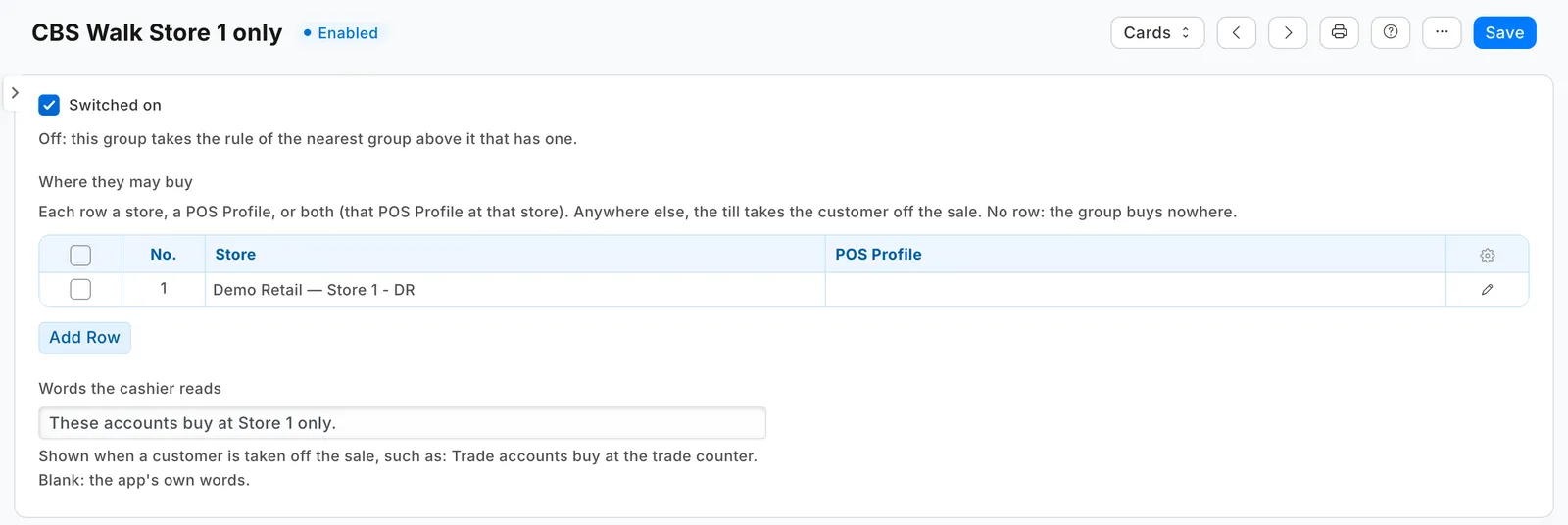Screen dimensions: 1568x525
Task: Edit row 1 with the pencil icon
Action: point(1487,290)
